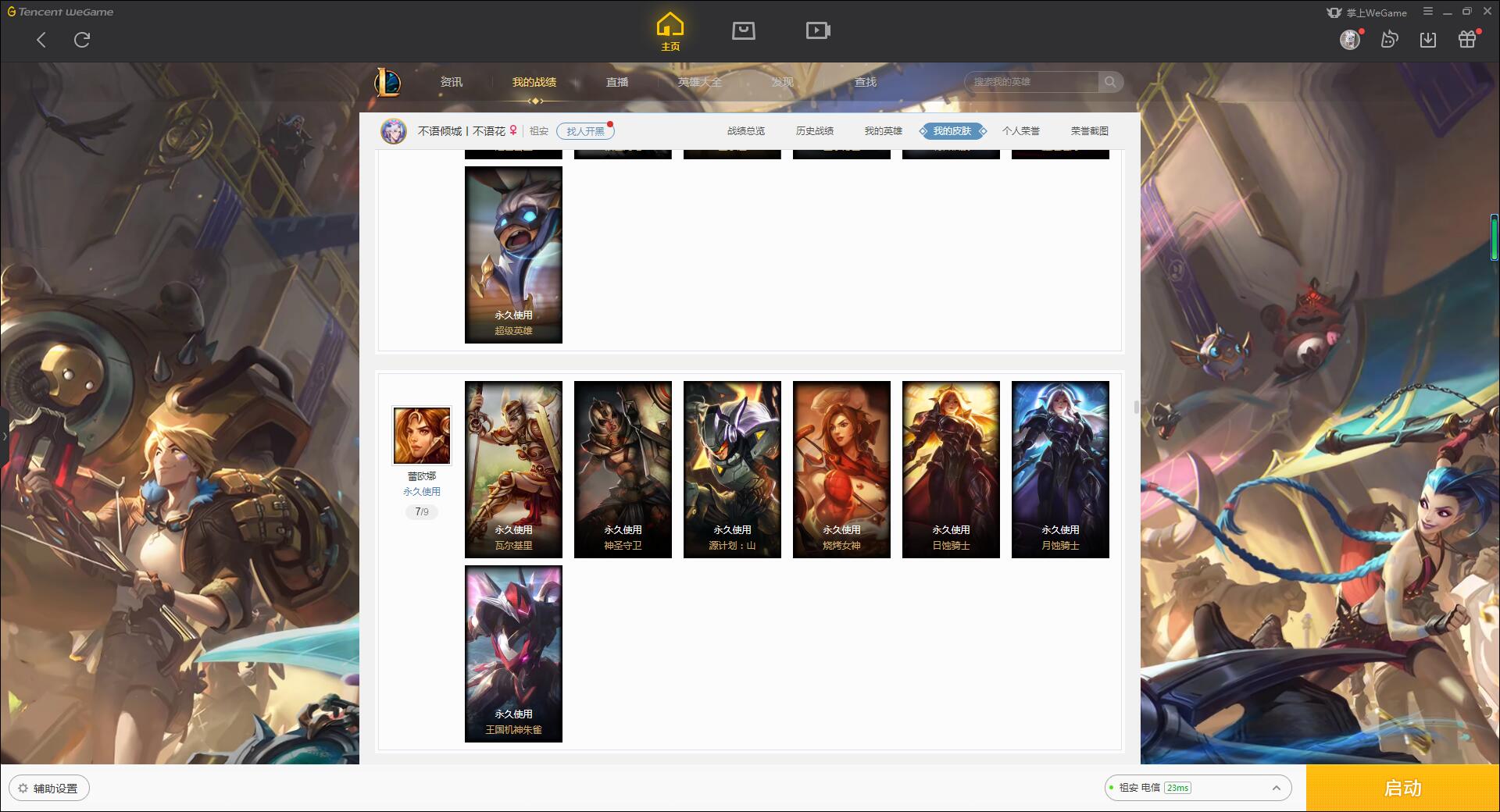Image resolution: width=1500 pixels, height=812 pixels.
Task: Expand the left edge side panel arrow
Action: (x=4, y=436)
